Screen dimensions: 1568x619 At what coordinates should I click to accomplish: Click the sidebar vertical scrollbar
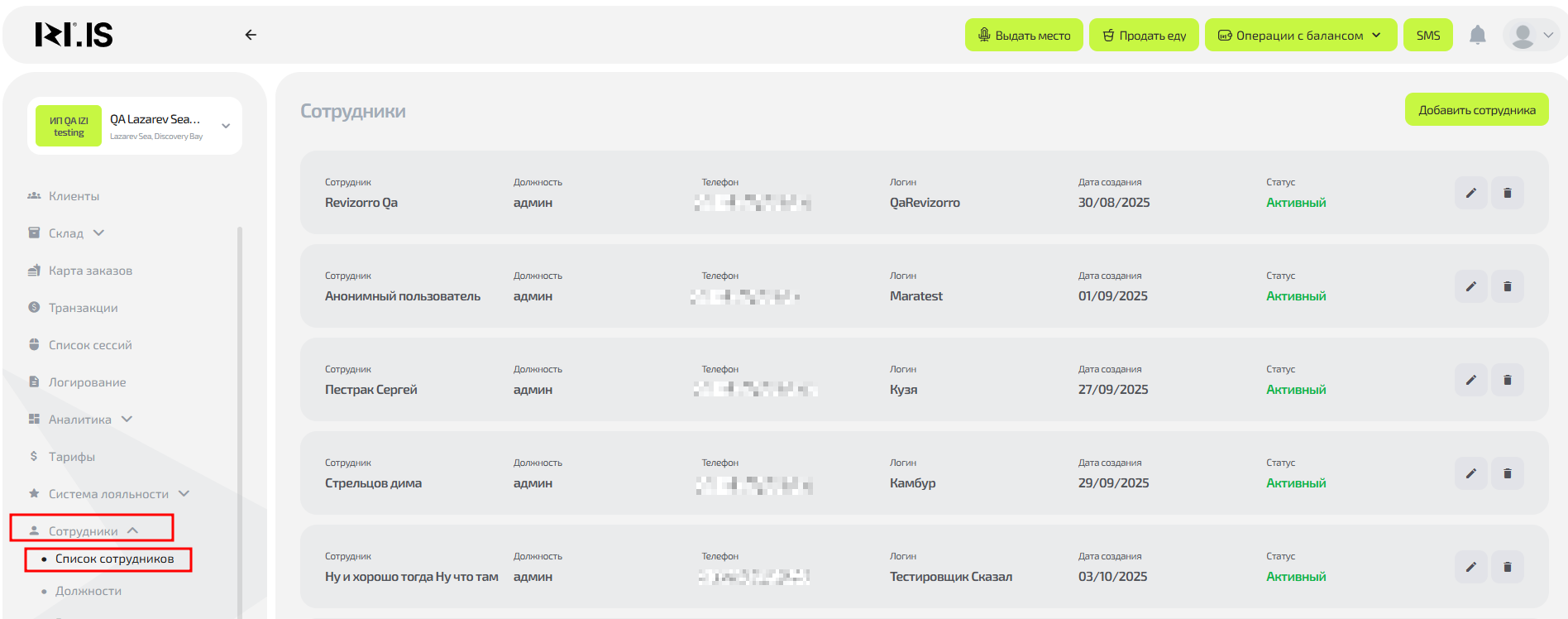(x=240, y=414)
